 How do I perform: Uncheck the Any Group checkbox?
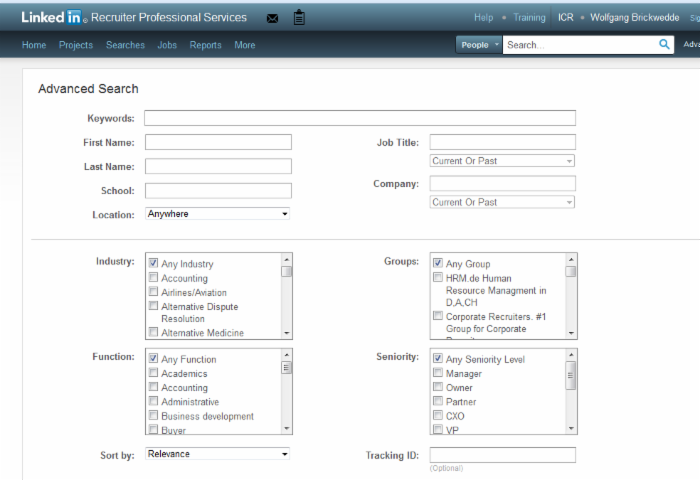(x=438, y=264)
